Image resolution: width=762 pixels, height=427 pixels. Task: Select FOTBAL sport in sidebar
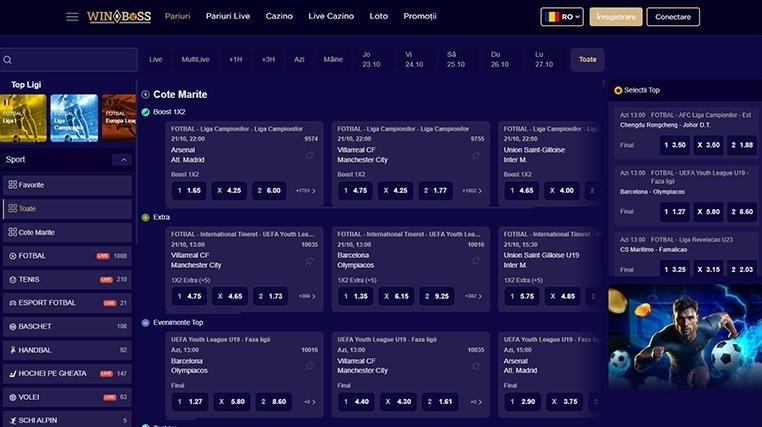pos(67,256)
